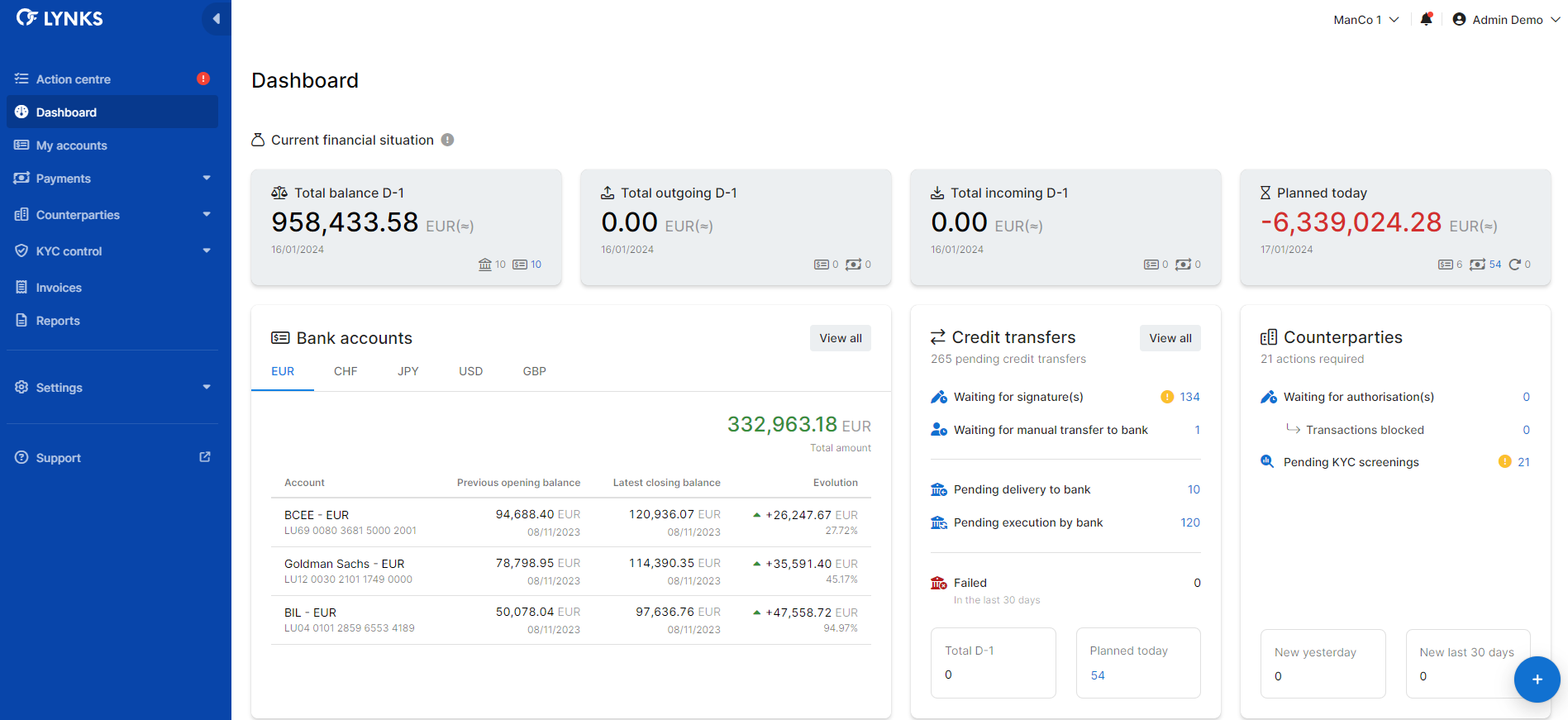Click the Pending delivery to bank icon

939,489
